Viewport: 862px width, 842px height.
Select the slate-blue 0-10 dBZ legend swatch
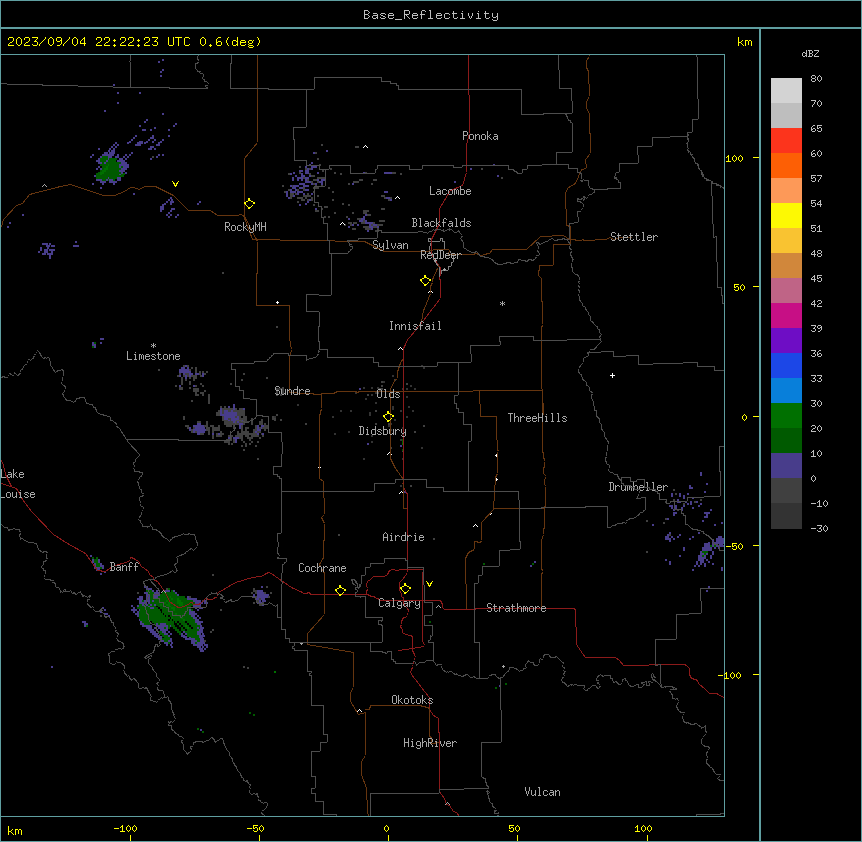pos(786,466)
